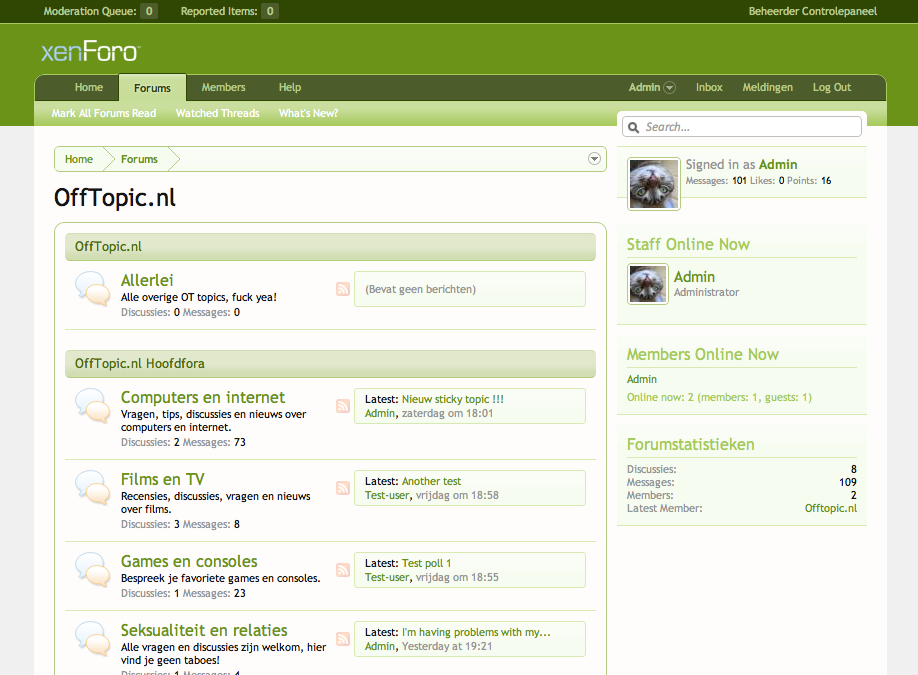The image size is (918, 675).
Task: Open latest thread Another test
Action: tap(431, 481)
